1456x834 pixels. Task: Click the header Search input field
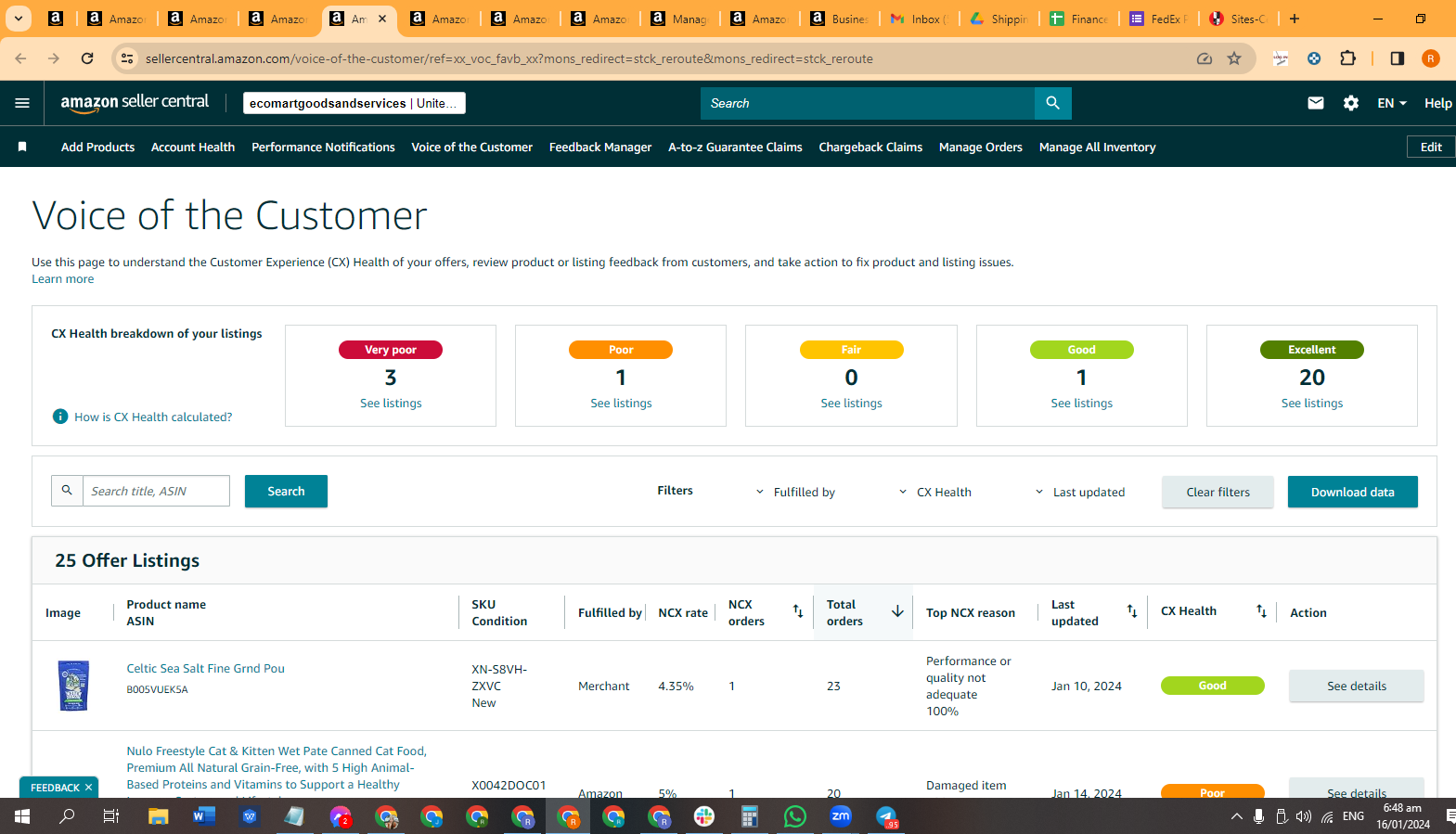[x=868, y=103]
